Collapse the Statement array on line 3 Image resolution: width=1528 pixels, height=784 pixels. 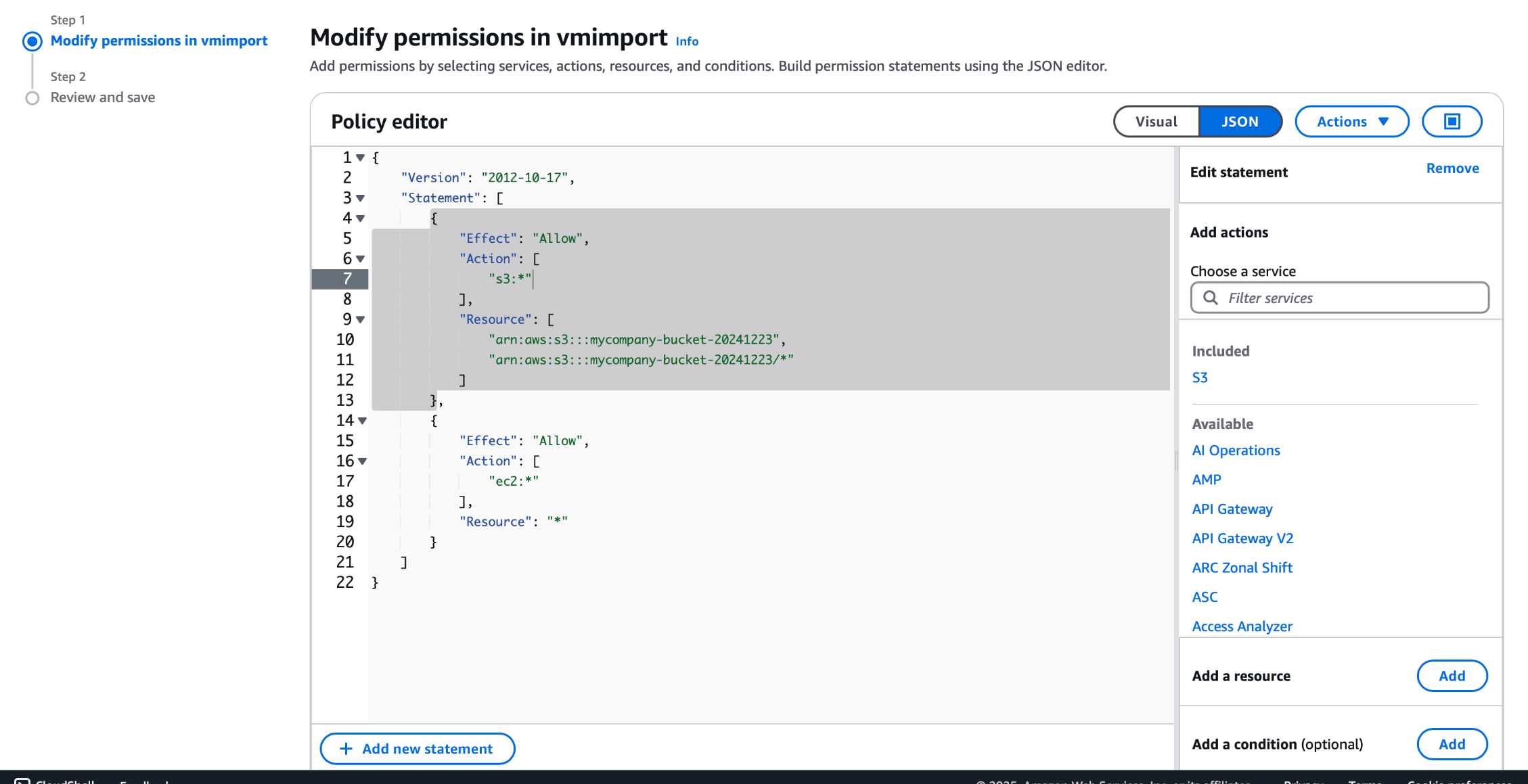[361, 198]
